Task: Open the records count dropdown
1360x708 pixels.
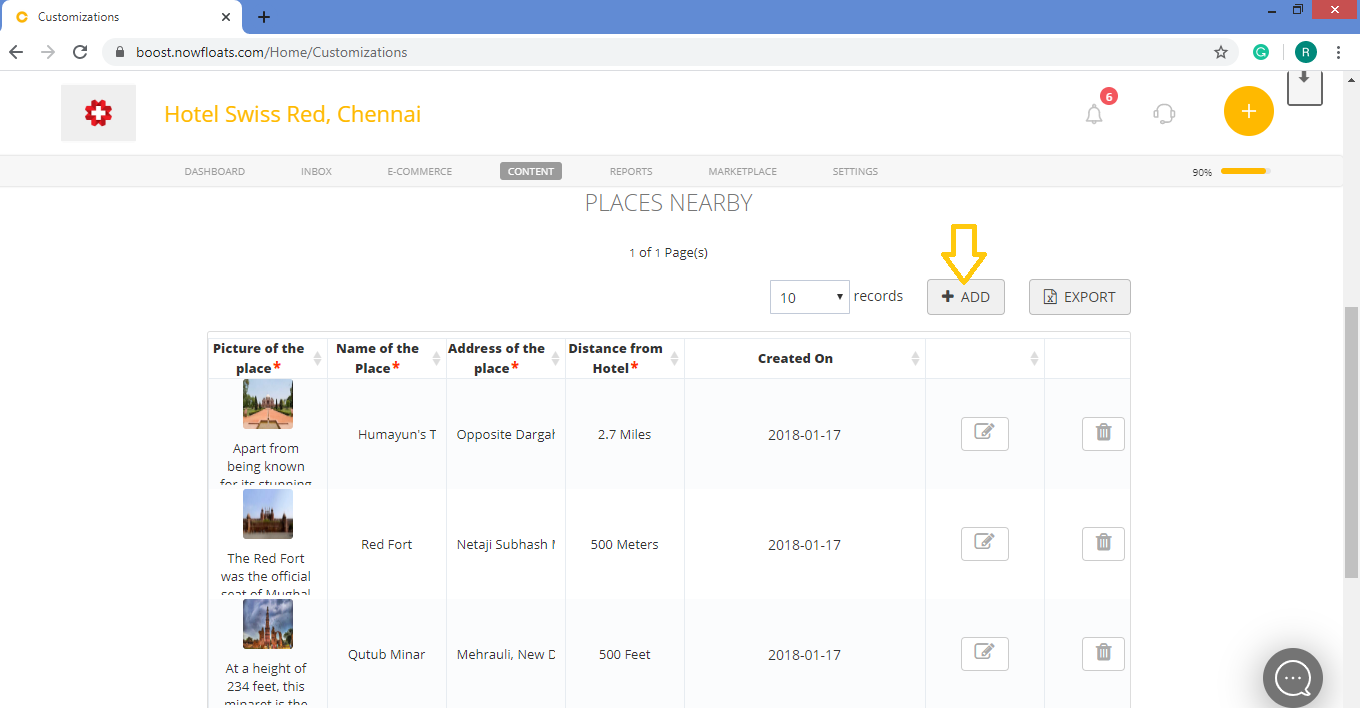Action: point(809,296)
